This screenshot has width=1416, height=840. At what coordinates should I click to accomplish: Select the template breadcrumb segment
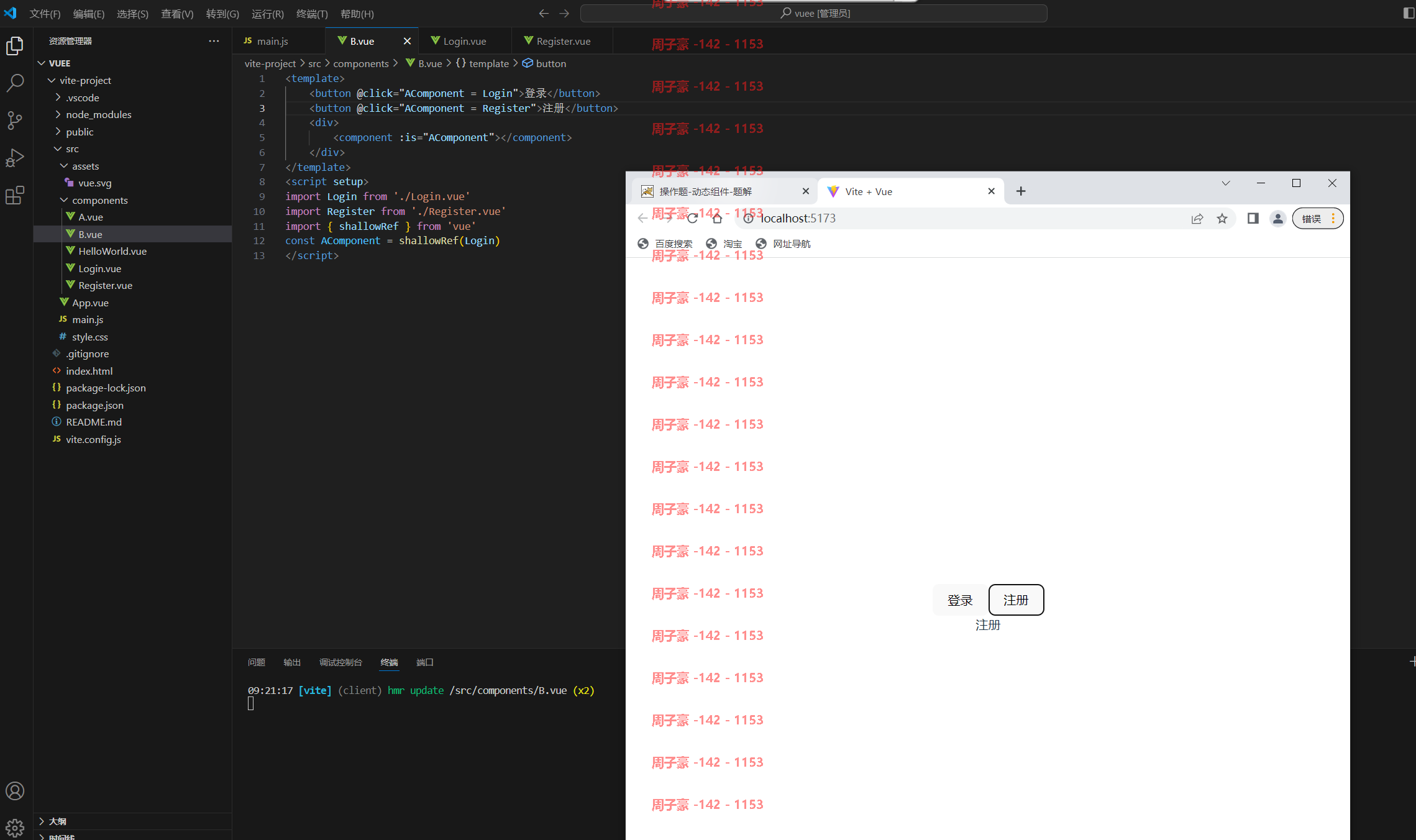click(x=482, y=63)
